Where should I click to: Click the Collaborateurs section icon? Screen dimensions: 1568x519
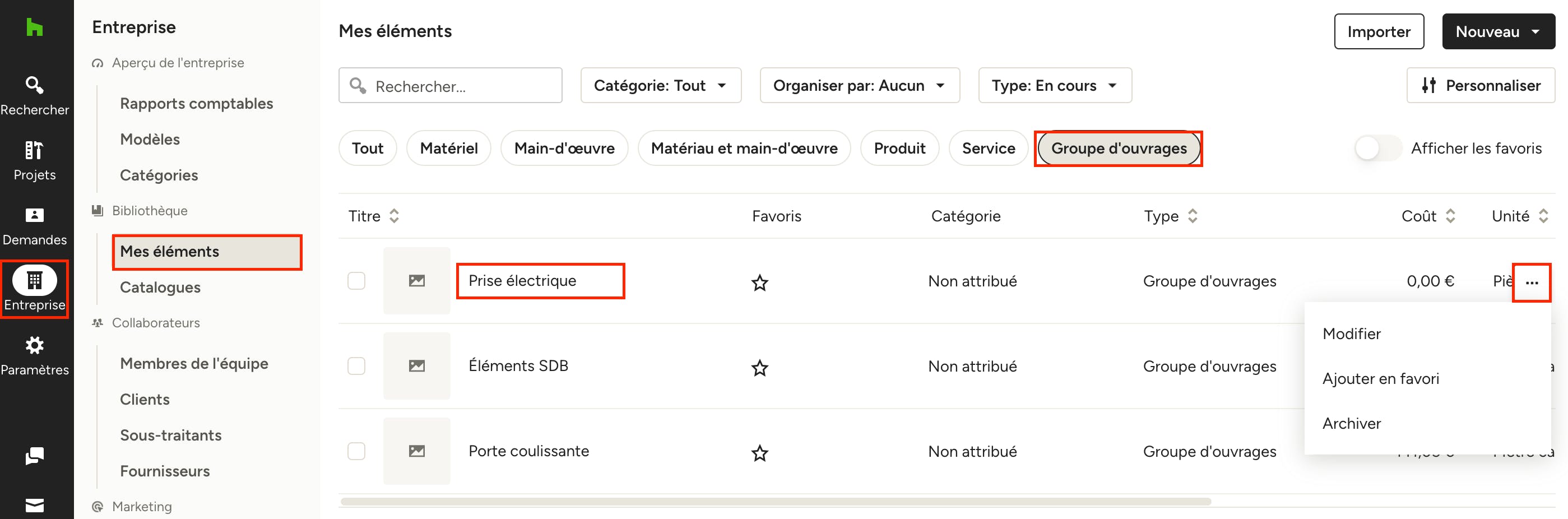point(98,322)
